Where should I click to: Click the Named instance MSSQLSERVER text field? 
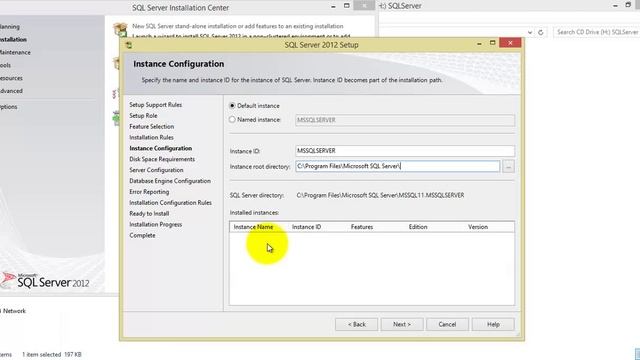(405, 120)
